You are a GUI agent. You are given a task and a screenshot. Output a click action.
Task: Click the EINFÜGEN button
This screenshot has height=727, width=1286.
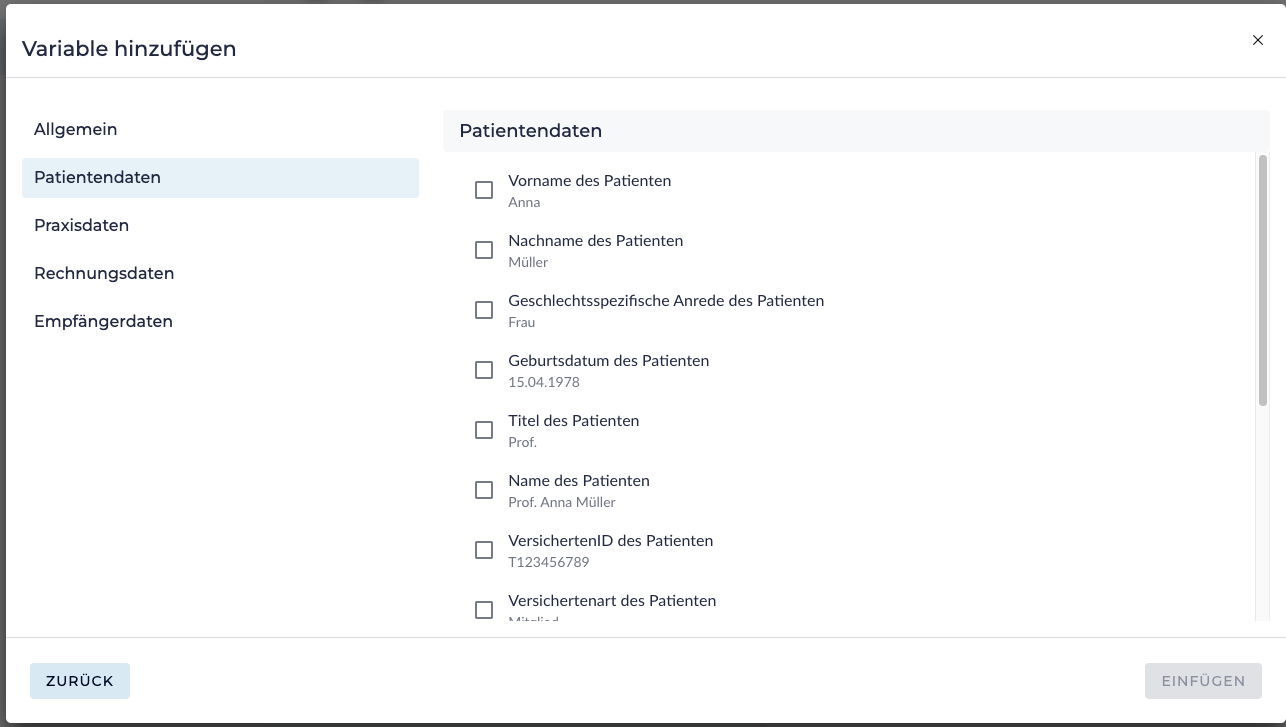[x=1203, y=681]
